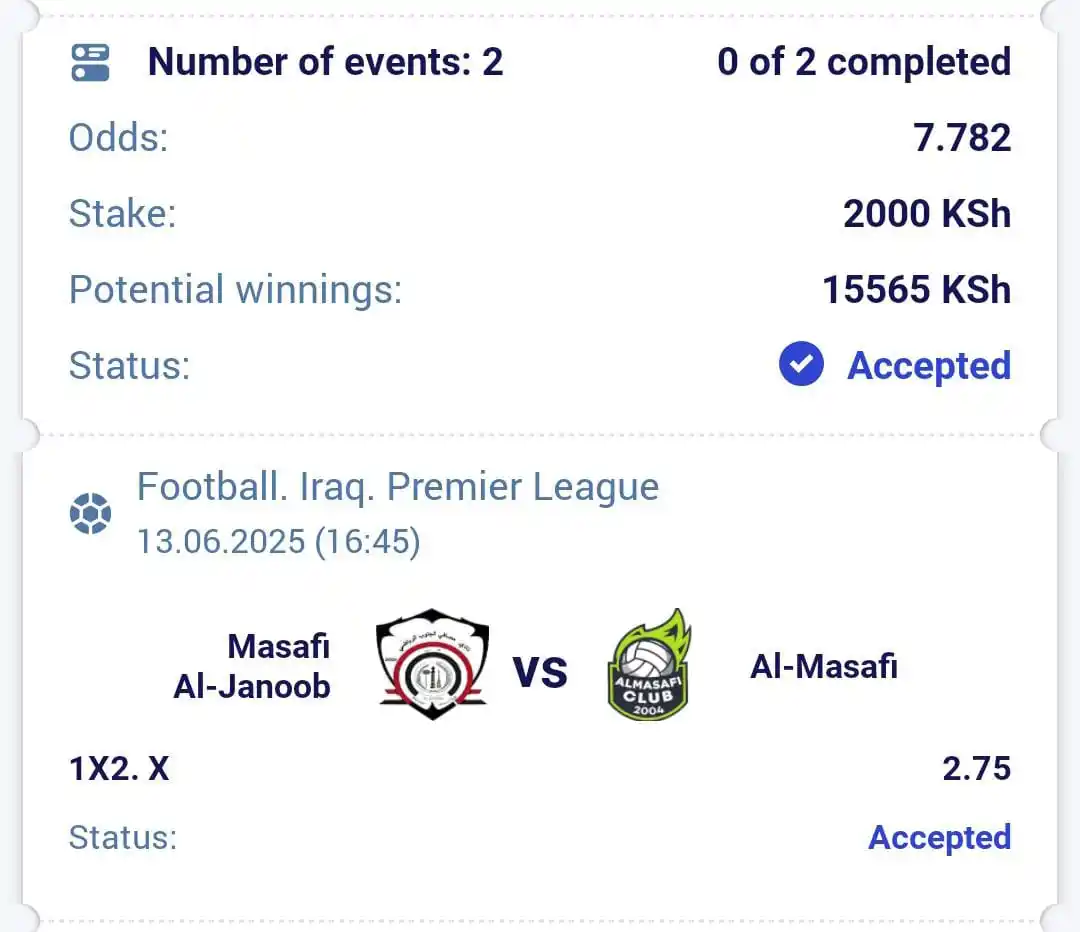The width and height of the screenshot is (1080, 932).
Task: Open the Football. Iraq. Premier League link
Action: tap(398, 487)
